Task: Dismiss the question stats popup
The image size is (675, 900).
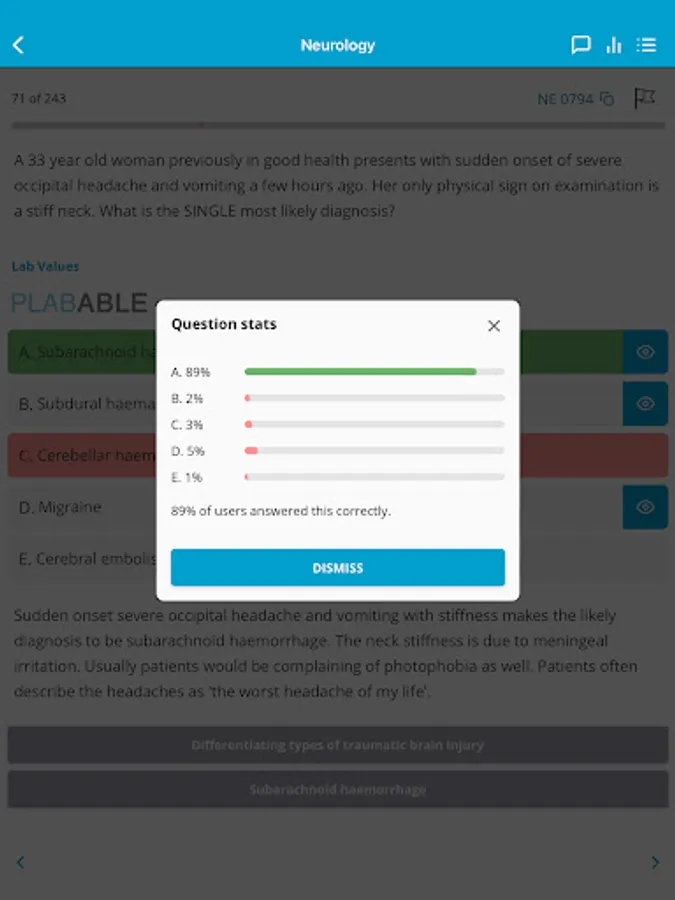Action: click(x=338, y=568)
